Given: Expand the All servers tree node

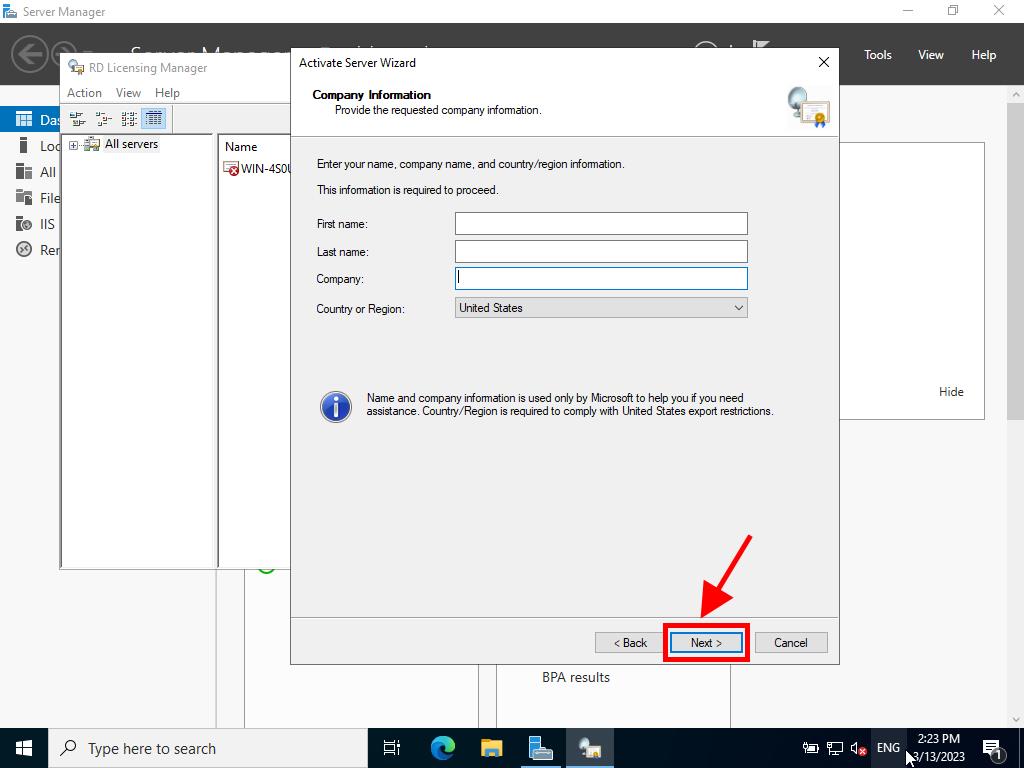Looking at the screenshot, I should click(73, 145).
